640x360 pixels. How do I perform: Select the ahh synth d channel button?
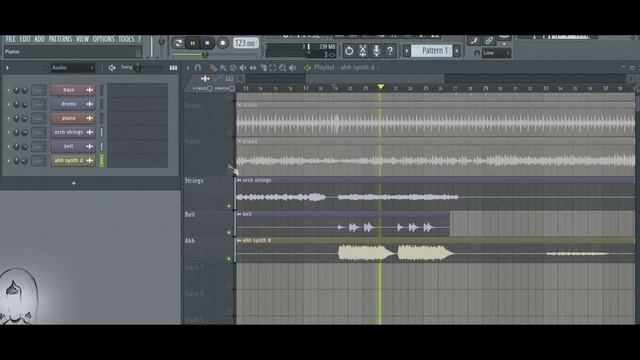73,160
